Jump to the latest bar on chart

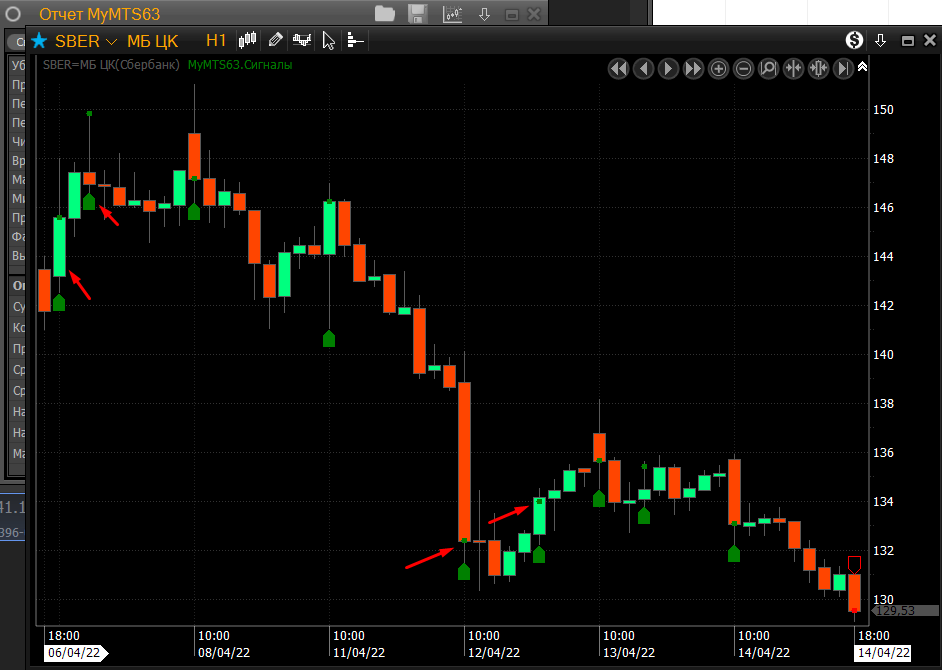pyautogui.click(x=843, y=68)
